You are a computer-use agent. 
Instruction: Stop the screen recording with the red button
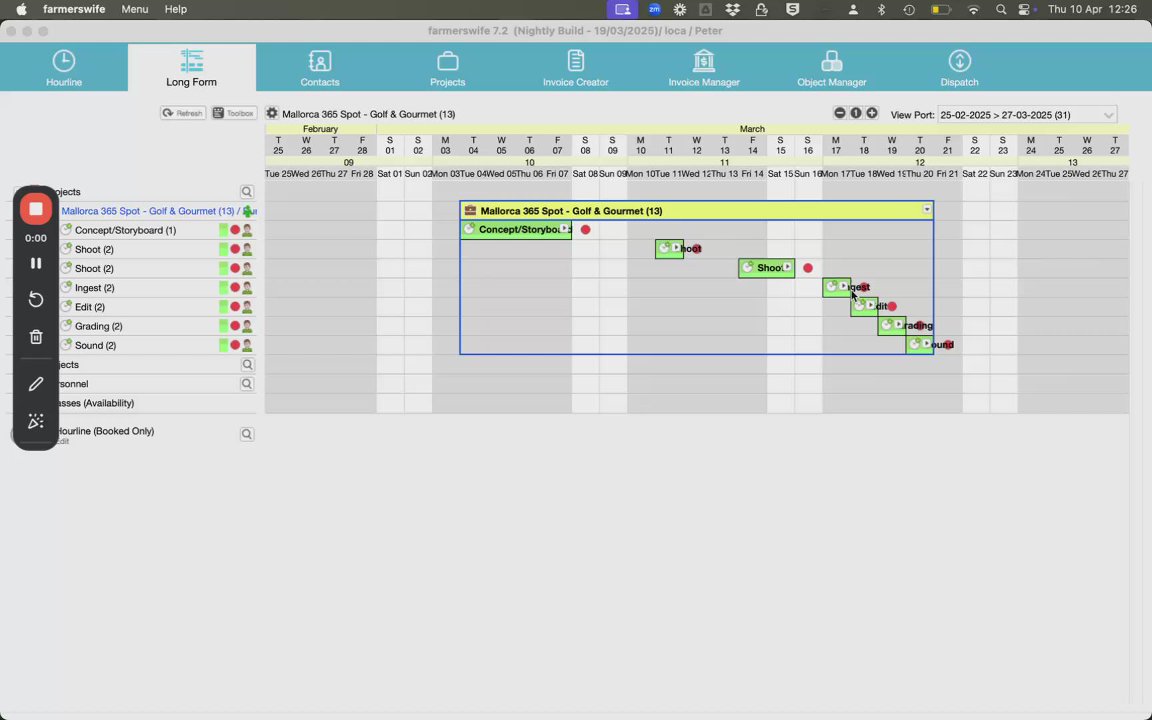tap(36, 209)
